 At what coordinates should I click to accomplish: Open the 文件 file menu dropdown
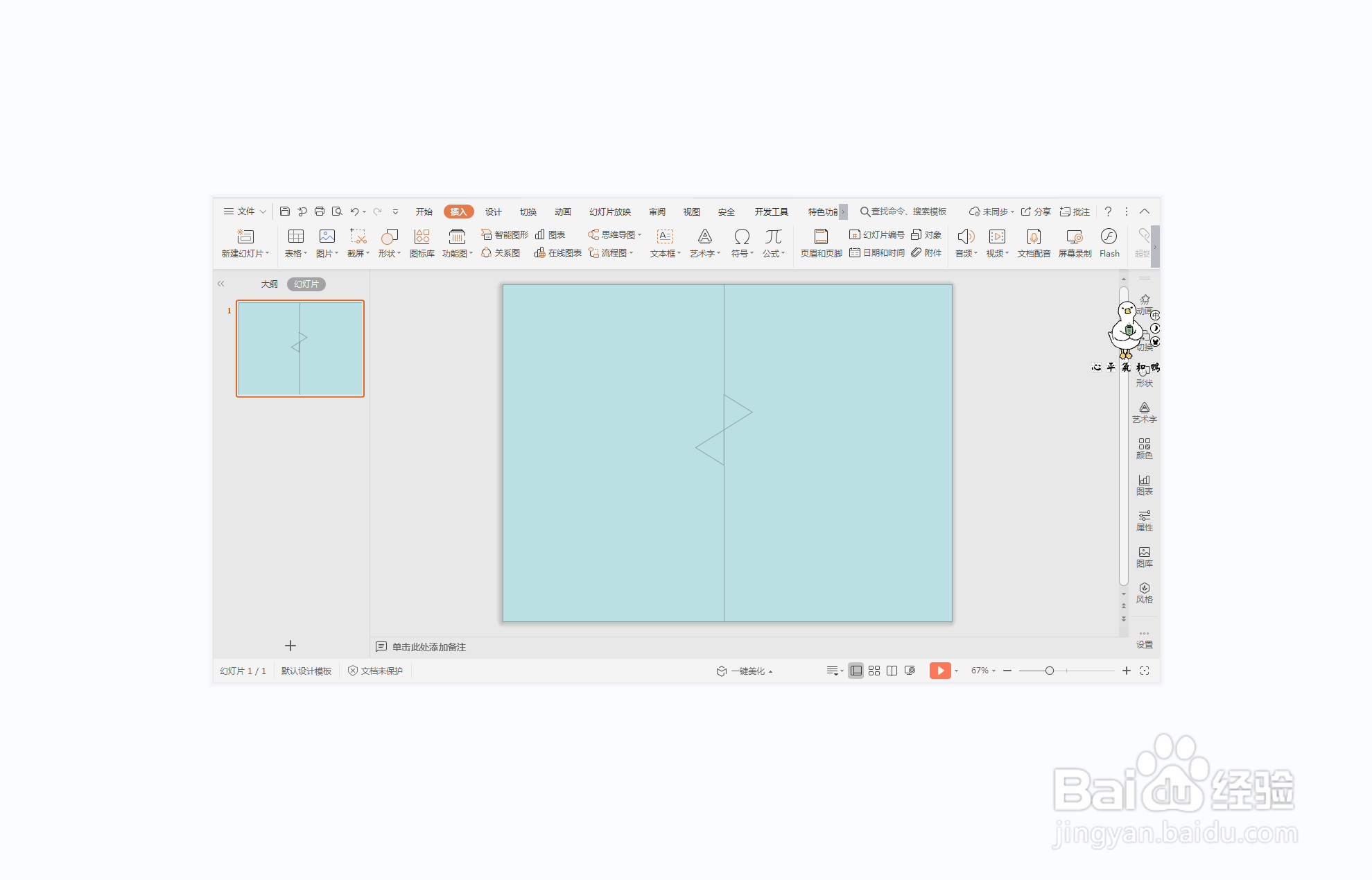pyautogui.click(x=245, y=212)
